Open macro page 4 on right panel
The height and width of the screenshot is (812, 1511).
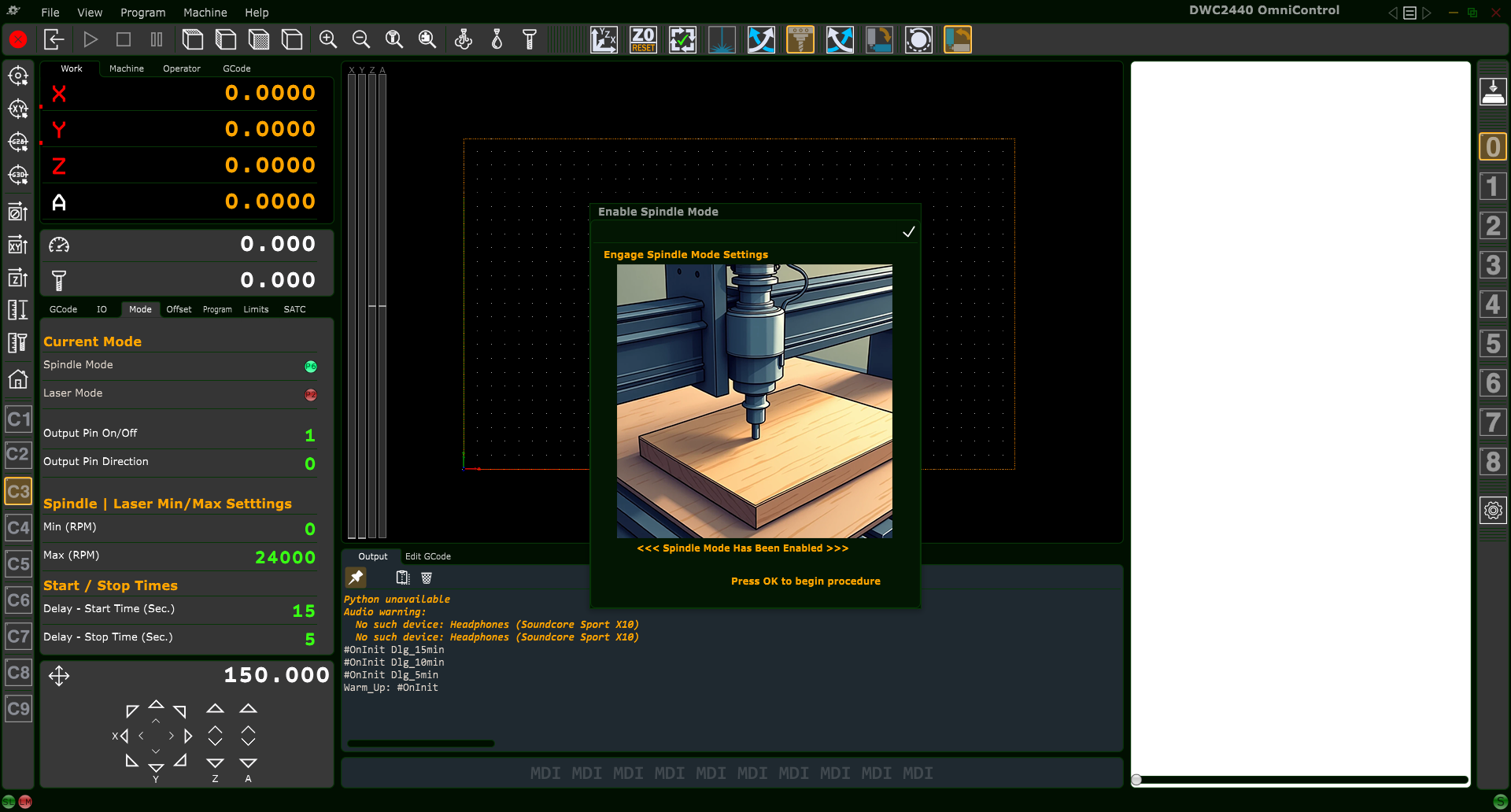point(1492,304)
